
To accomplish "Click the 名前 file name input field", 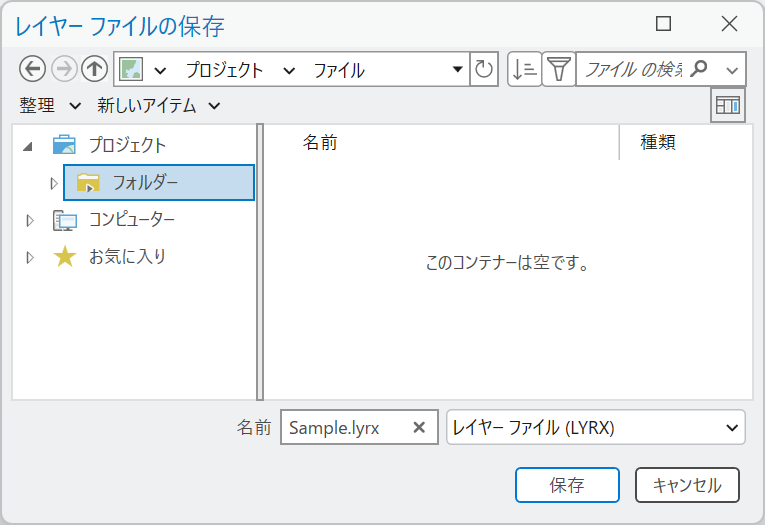I will coord(343,428).
